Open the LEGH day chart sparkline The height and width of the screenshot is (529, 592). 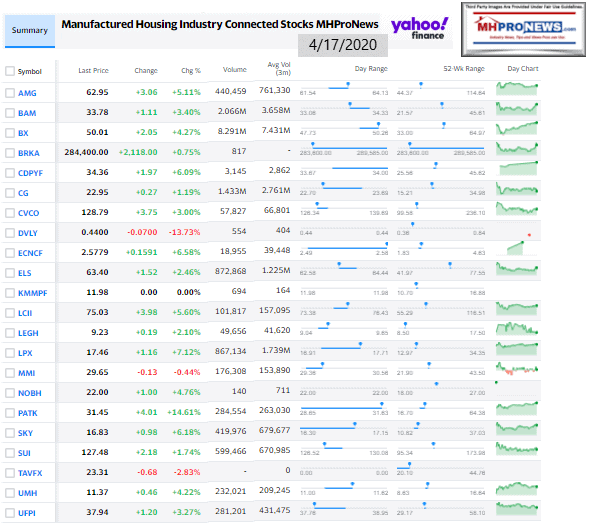[517, 329]
